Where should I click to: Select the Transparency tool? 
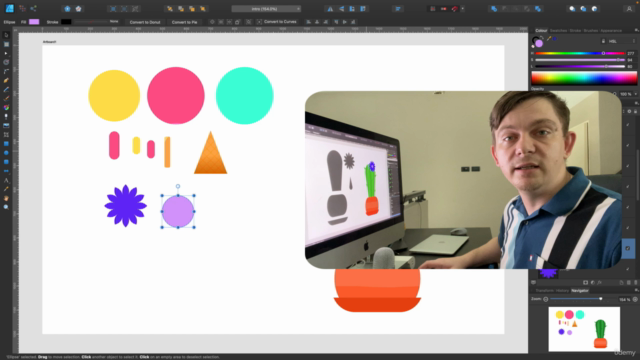(6, 116)
